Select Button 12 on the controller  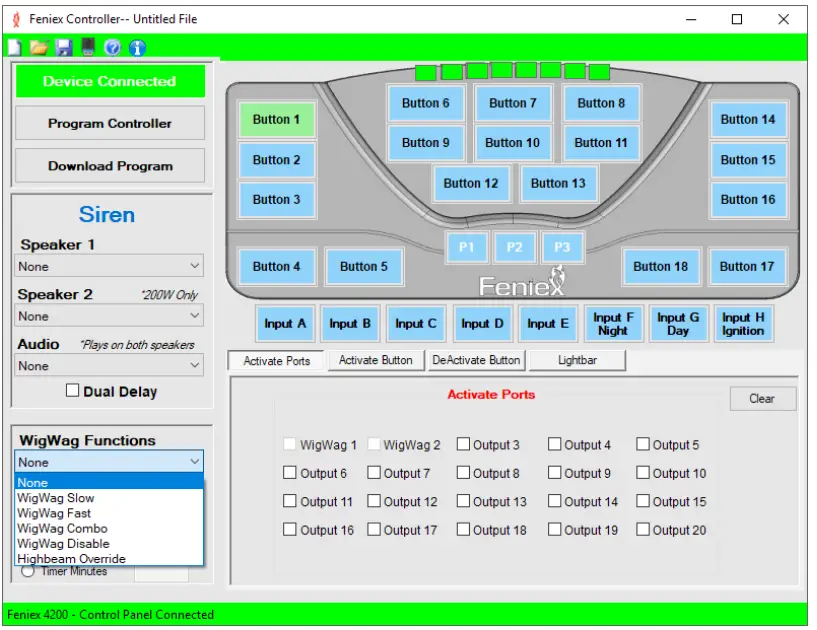pyautogui.click(x=471, y=183)
